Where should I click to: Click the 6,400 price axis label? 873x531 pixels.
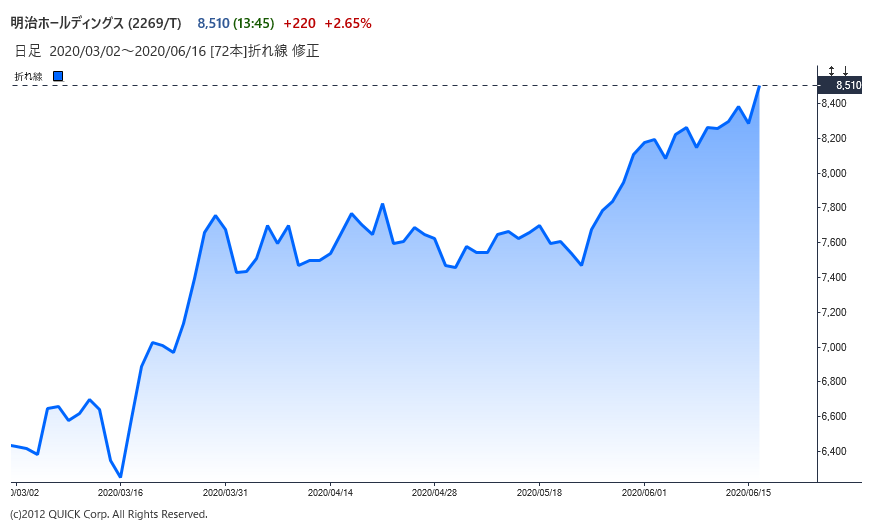[834, 451]
